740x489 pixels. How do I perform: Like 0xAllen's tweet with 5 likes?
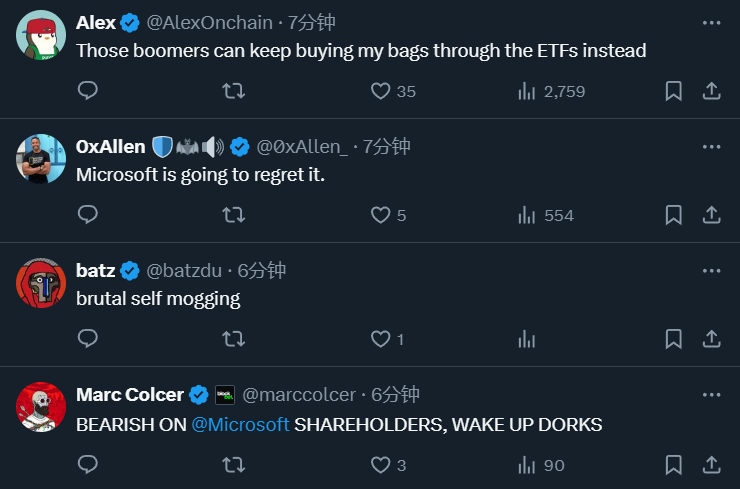380,215
